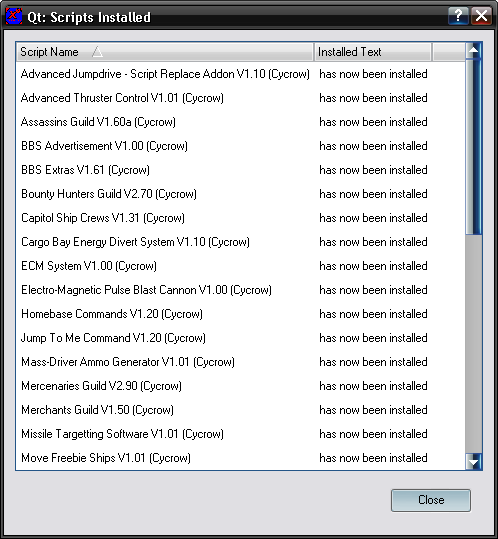498x539 pixels.
Task: Click installed text for Assassins Guild row
Action: [x=373, y=122]
